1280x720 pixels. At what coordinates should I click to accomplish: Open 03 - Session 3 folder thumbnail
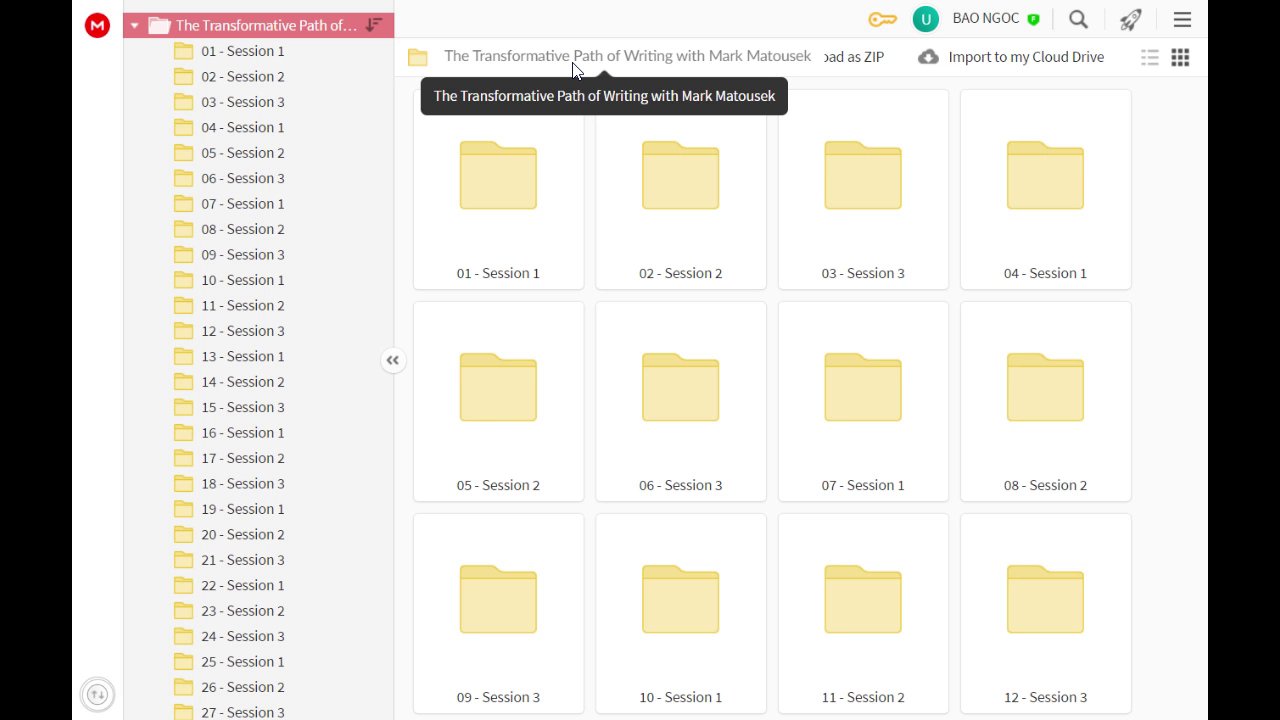tap(863, 189)
